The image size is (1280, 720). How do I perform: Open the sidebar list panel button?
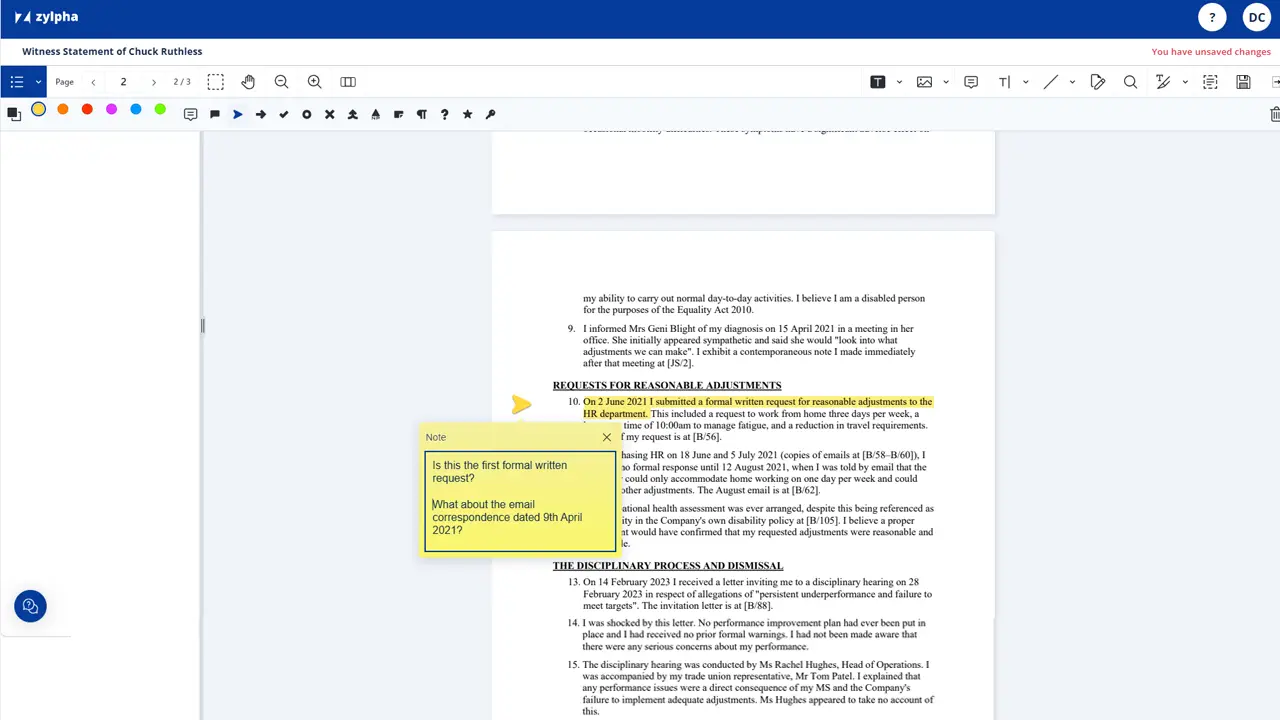17,82
